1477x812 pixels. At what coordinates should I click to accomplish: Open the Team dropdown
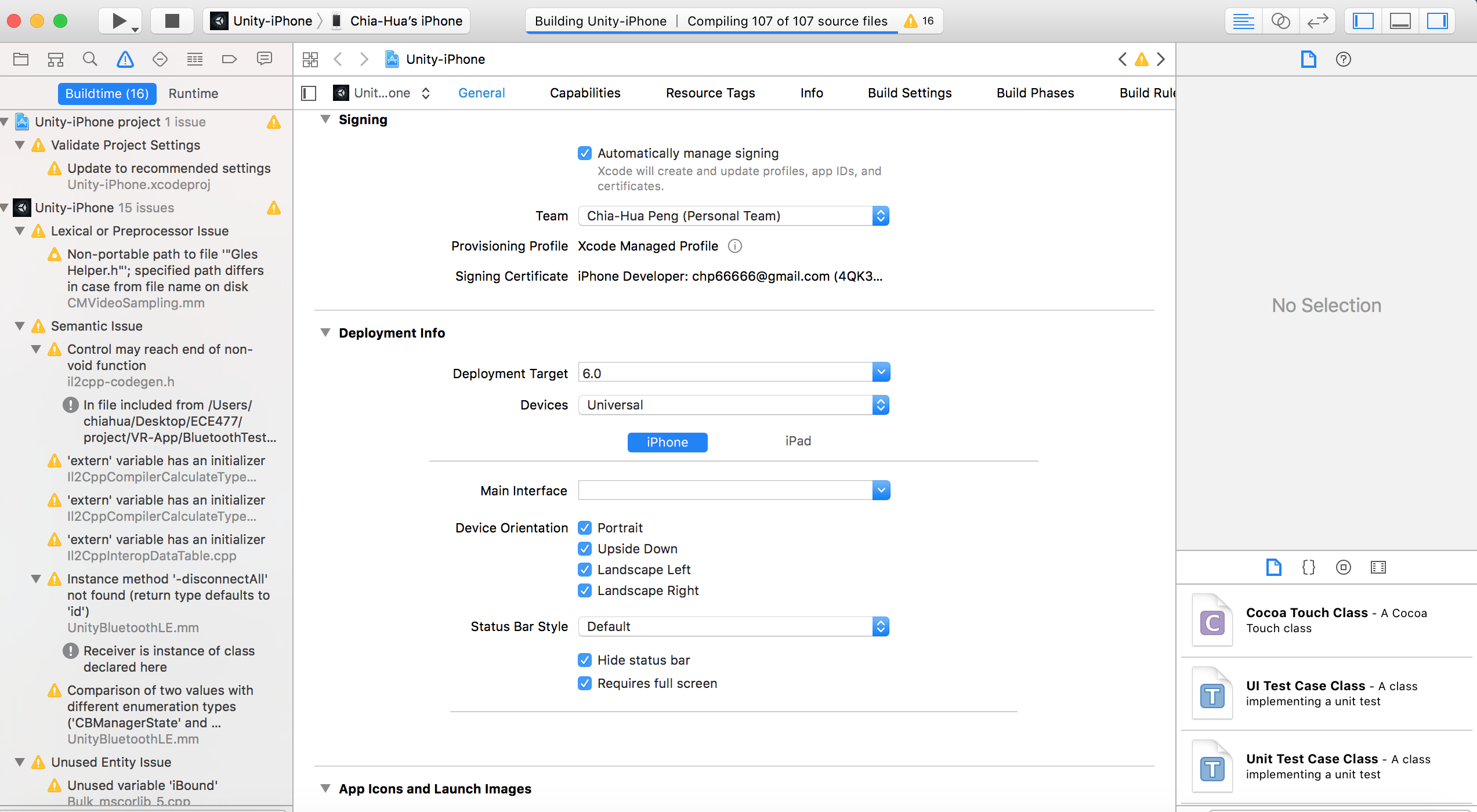733,216
